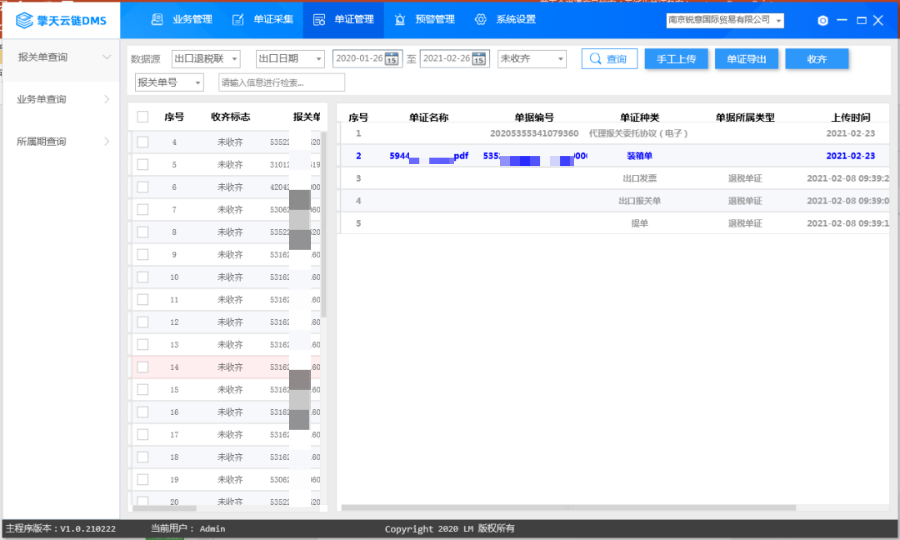
Task: Click the left list horizontal scrollbar
Action: 165,508
